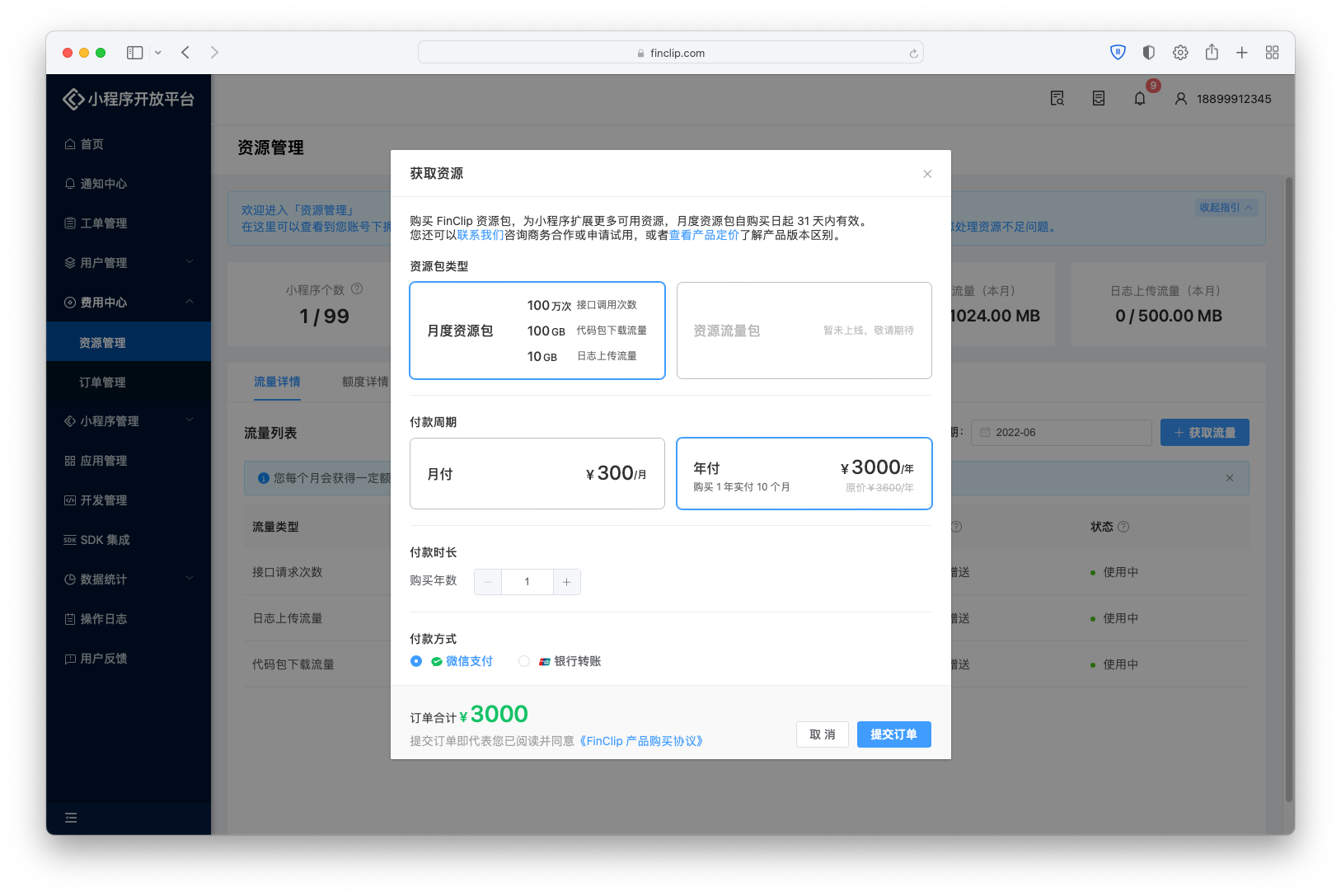Increase purchase years with plus button

567,582
